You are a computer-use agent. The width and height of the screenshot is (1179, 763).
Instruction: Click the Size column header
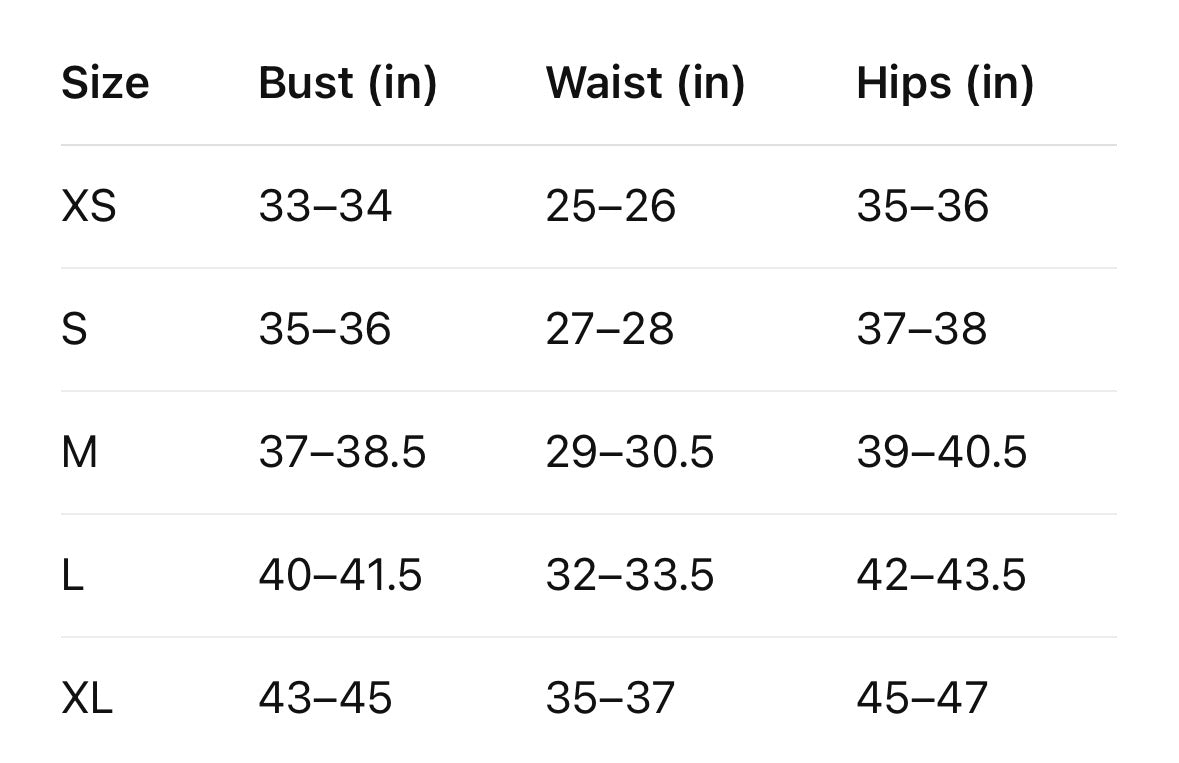105,83
